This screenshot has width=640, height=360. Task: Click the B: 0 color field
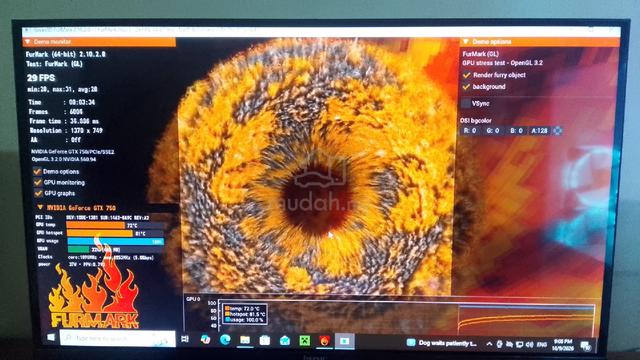[x=517, y=131]
